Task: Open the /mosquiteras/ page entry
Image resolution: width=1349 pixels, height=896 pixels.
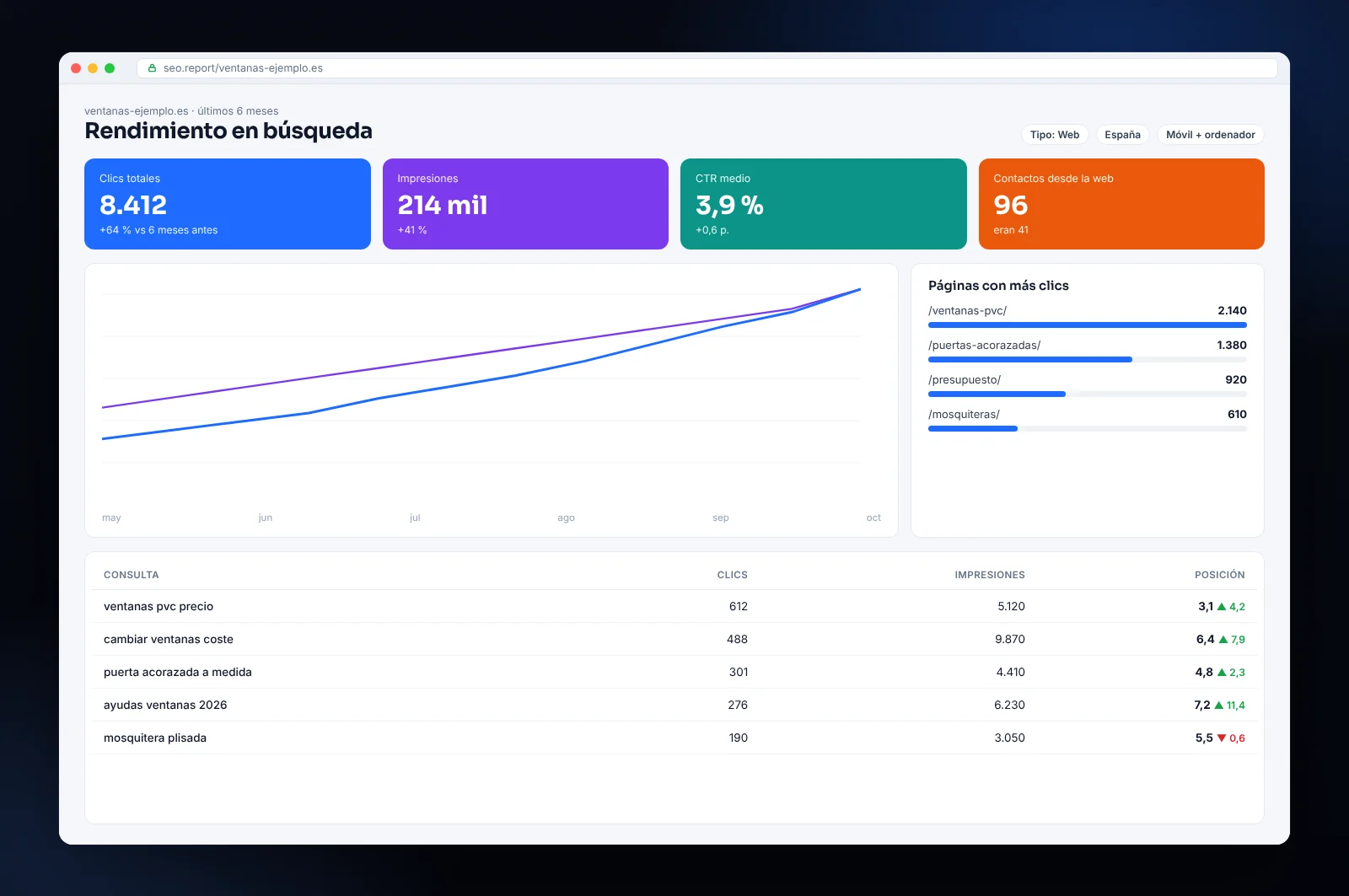Action: coord(964,415)
